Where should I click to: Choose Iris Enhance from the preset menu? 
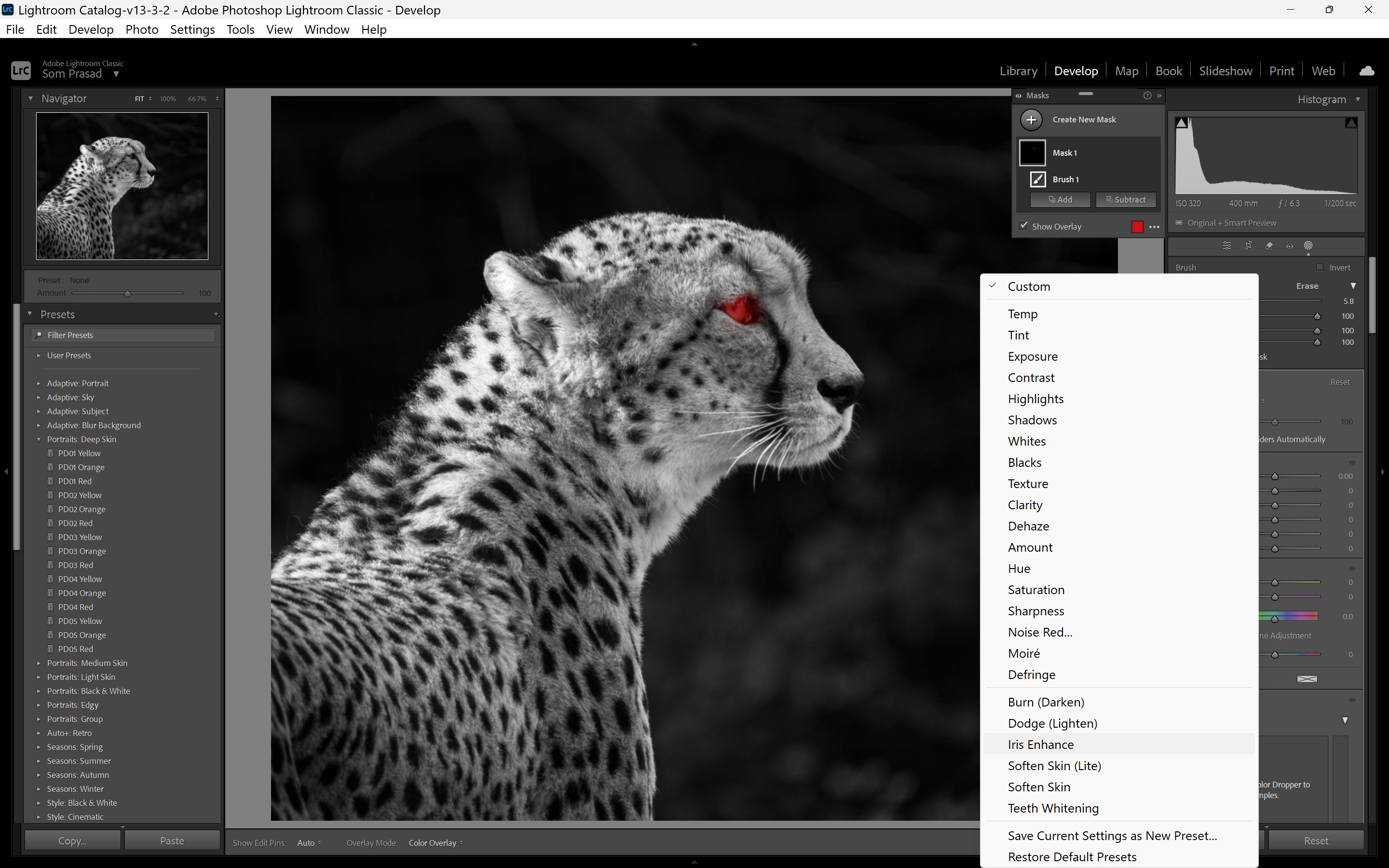point(1118,745)
